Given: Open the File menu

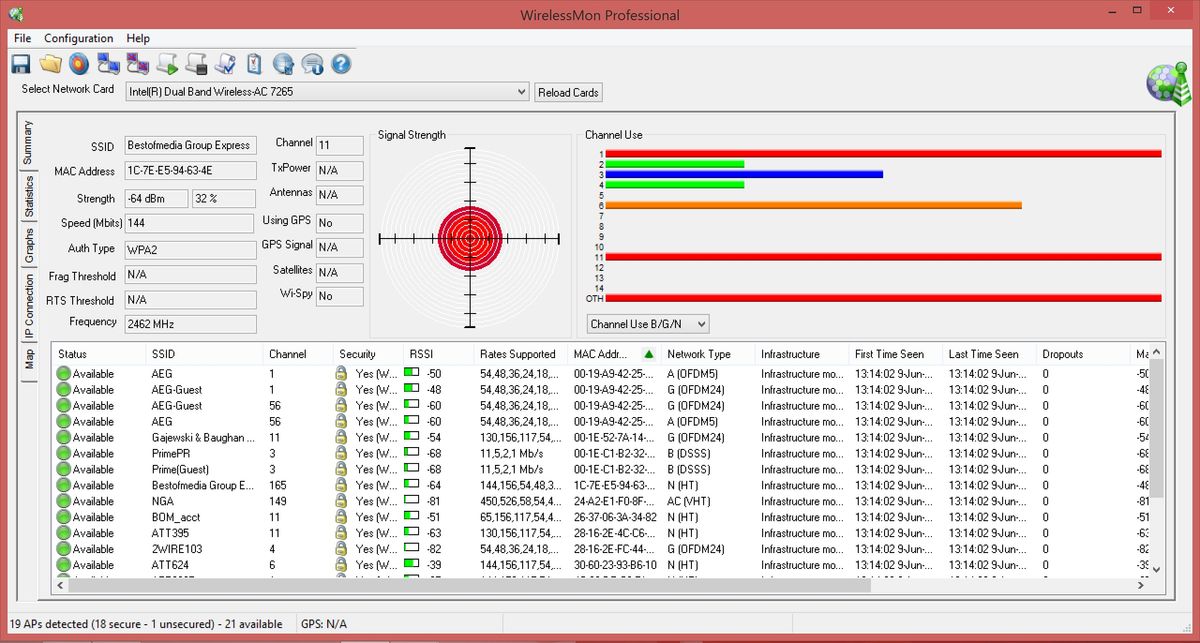Looking at the screenshot, I should tap(21, 38).
